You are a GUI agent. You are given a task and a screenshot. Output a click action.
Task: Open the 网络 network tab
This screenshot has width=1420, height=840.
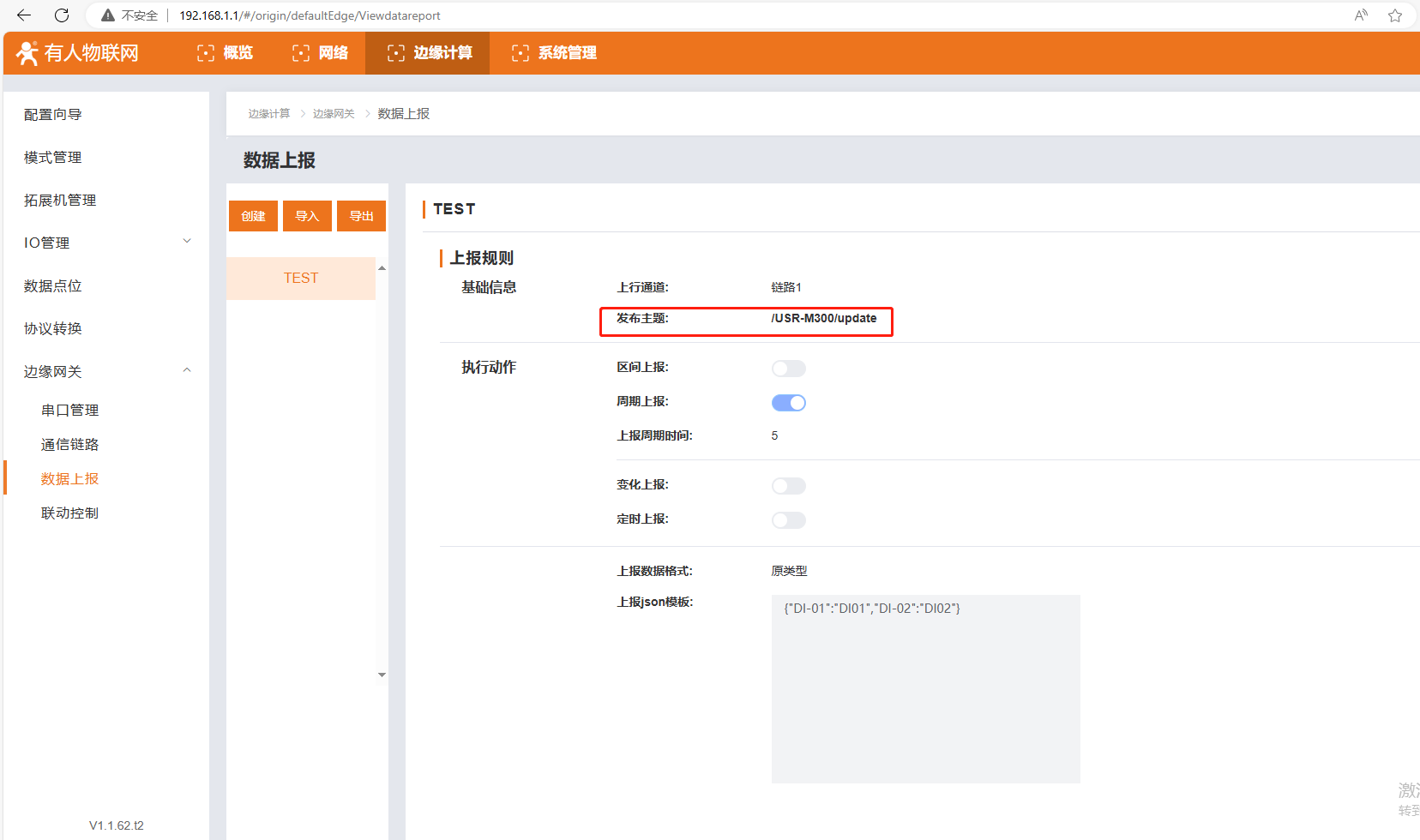[320, 53]
